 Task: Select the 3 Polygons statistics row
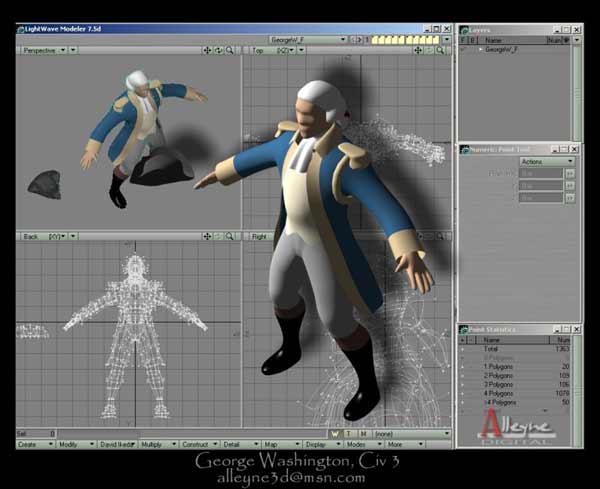(515, 385)
